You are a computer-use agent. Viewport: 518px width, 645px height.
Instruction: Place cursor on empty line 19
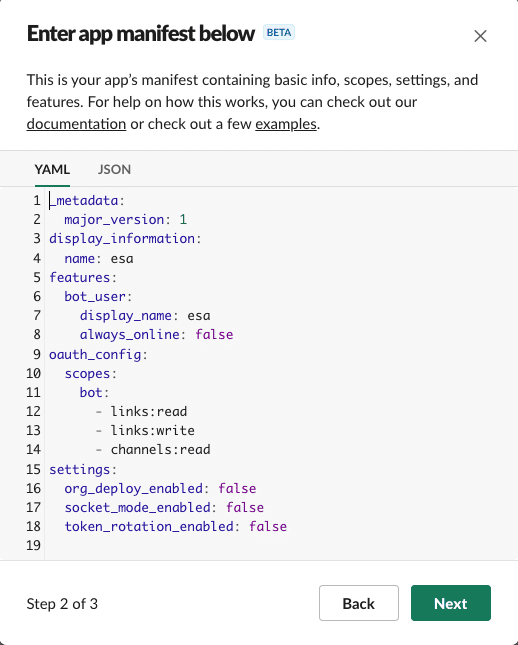pyautogui.click(x=280, y=545)
